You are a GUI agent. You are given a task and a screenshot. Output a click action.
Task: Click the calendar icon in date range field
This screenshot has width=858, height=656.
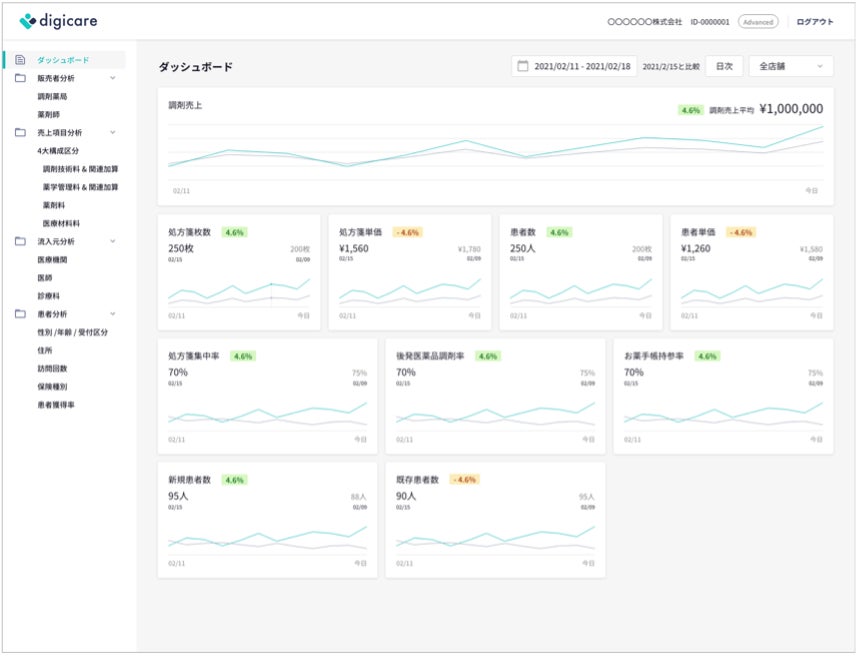[x=522, y=66]
